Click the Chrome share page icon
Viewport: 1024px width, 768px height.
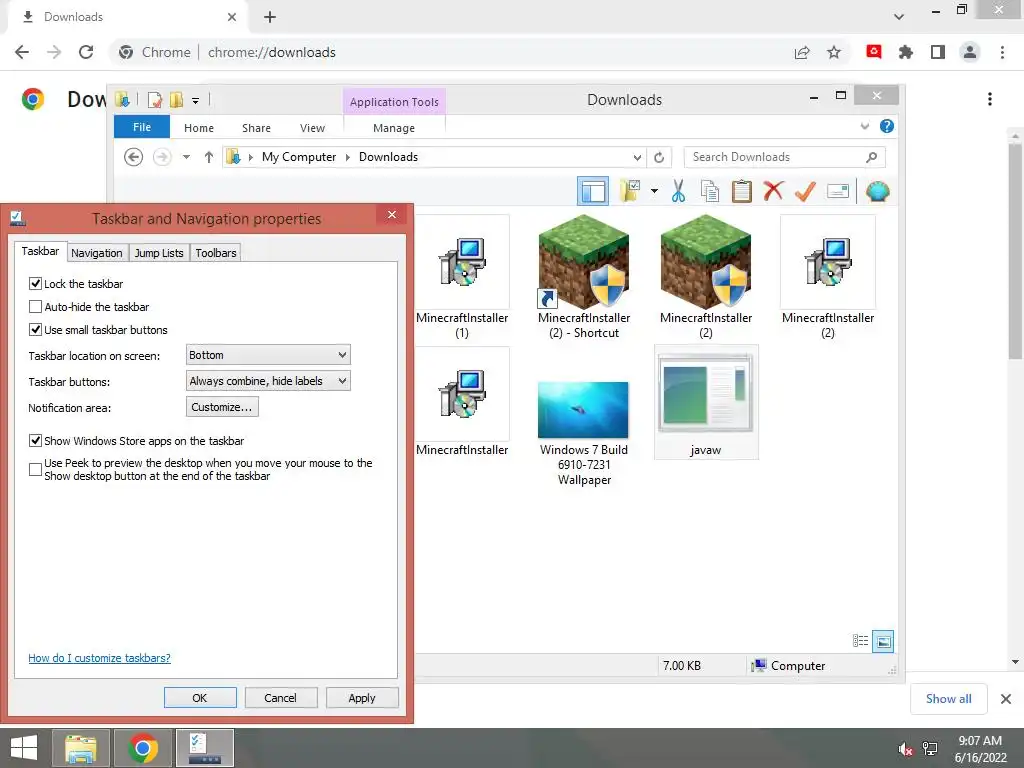coord(802,52)
